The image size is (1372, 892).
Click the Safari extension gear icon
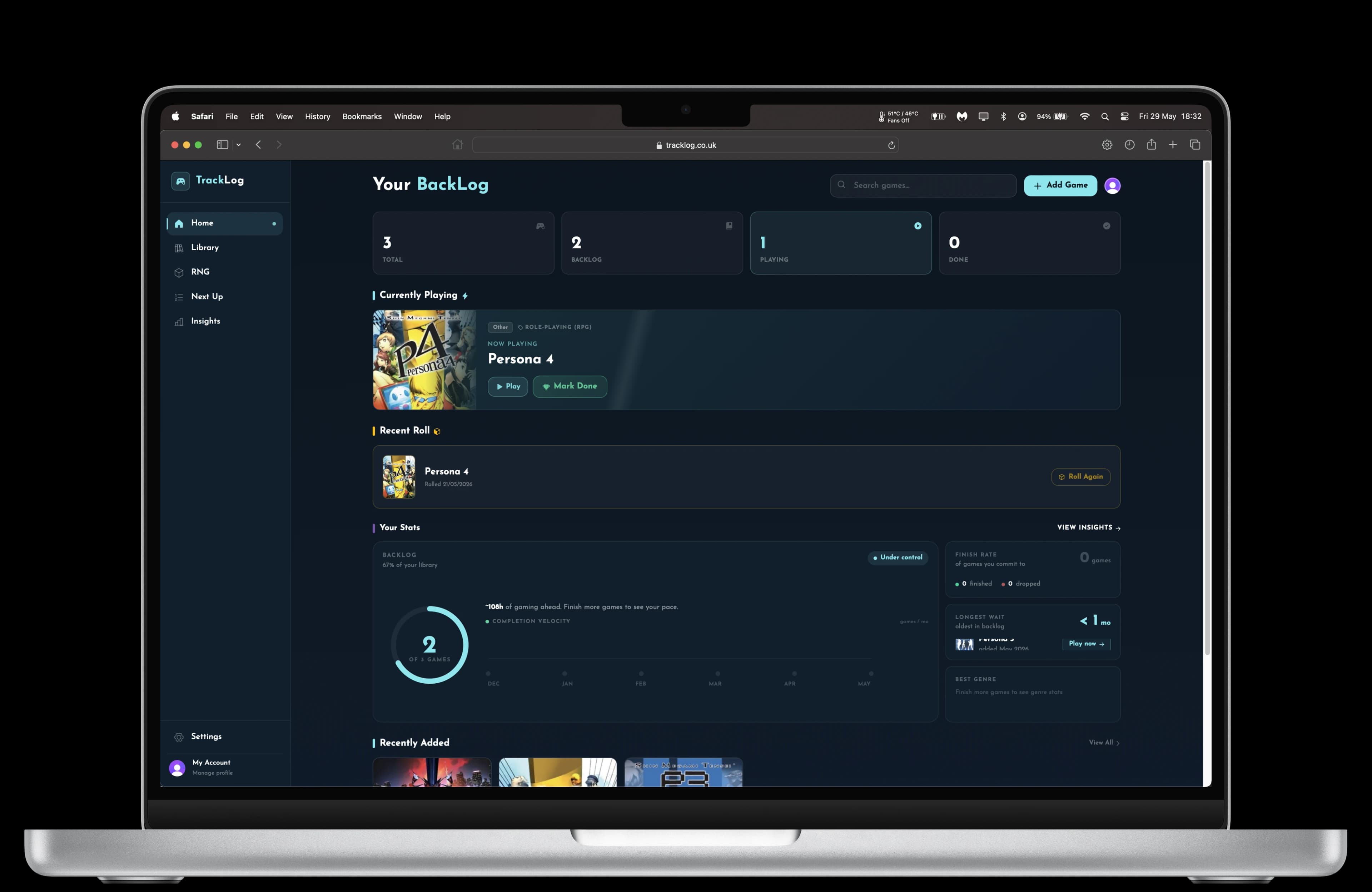[1107, 145]
